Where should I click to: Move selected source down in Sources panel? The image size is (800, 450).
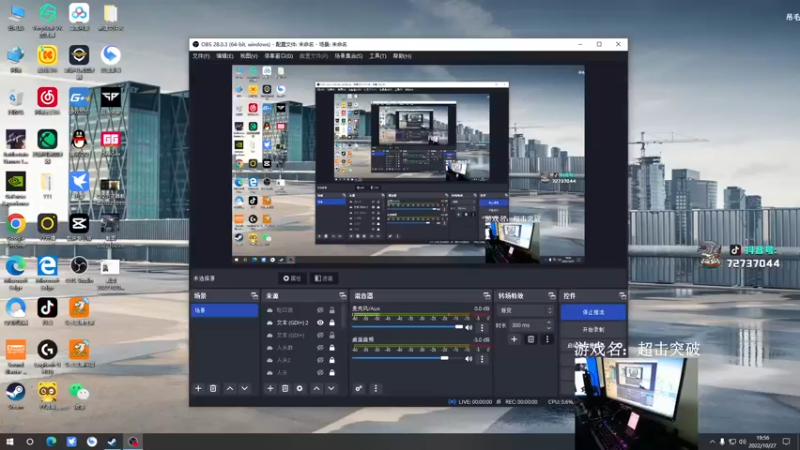(x=332, y=388)
